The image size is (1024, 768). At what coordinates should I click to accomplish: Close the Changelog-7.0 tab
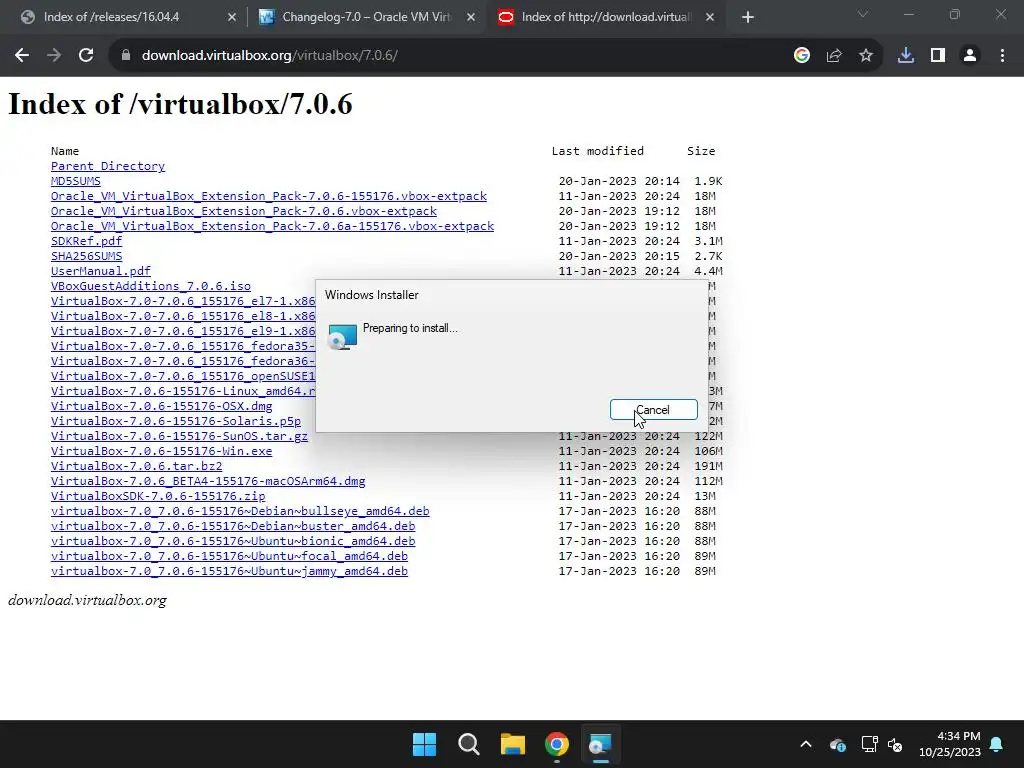tap(471, 18)
